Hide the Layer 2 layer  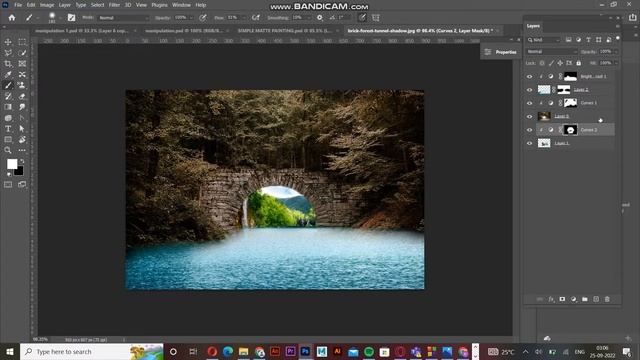(x=529, y=90)
